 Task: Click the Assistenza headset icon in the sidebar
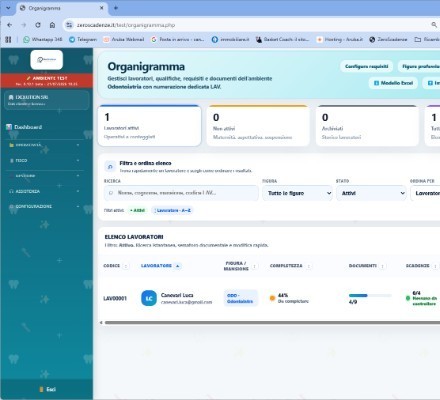click(11, 191)
